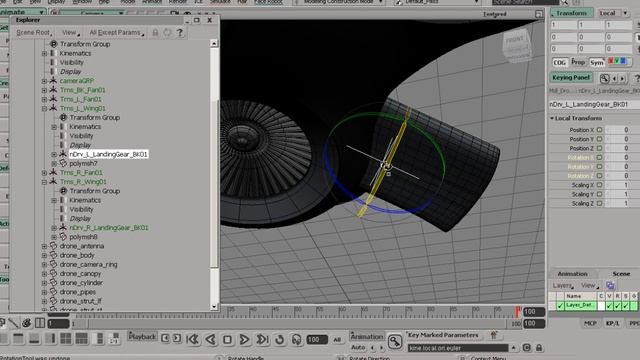Viewport: 640px width, 360px height.
Task: Click Key Marked Parameters button
Action: pyautogui.click(x=443, y=335)
